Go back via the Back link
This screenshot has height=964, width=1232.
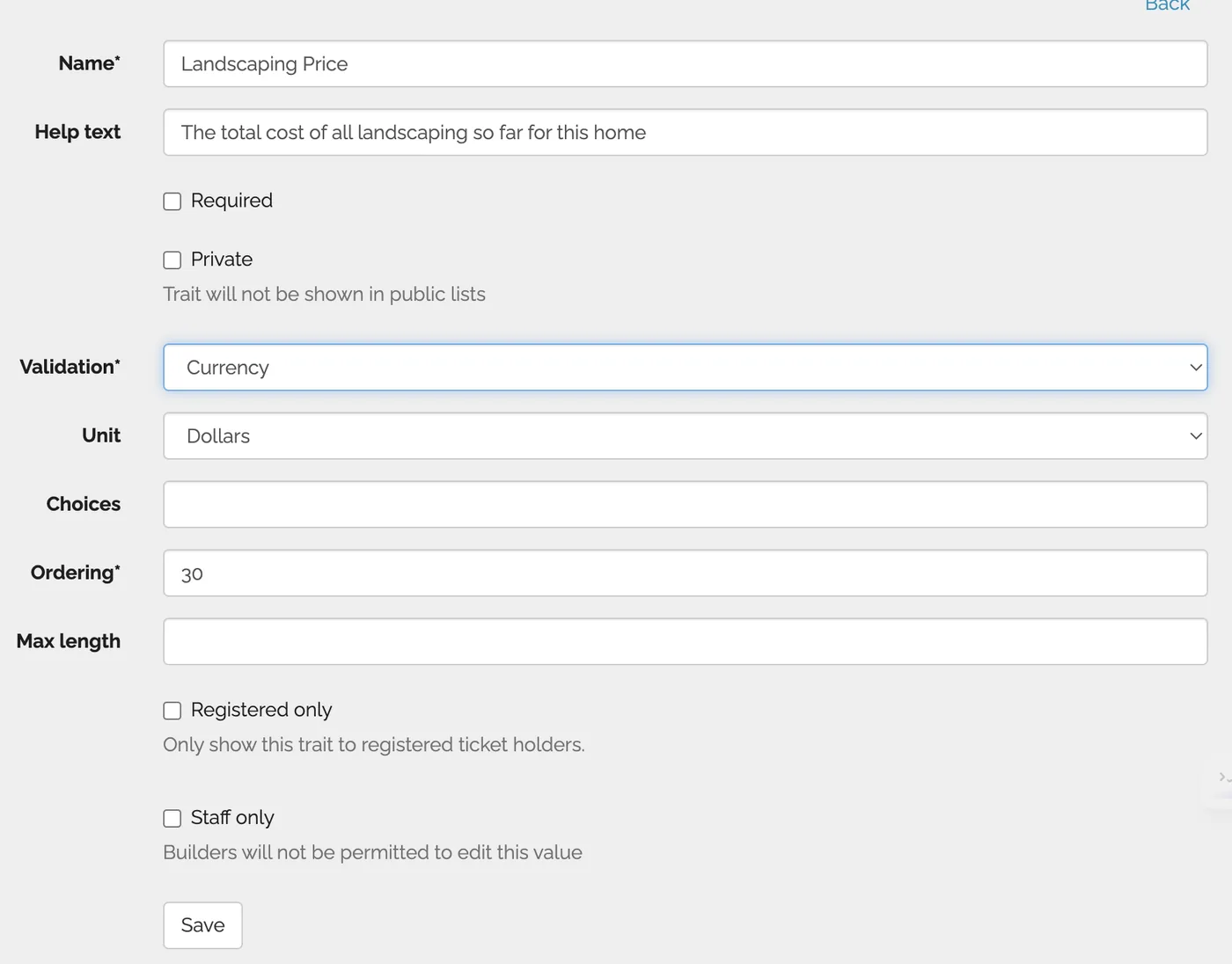(x=1167, y=5)
